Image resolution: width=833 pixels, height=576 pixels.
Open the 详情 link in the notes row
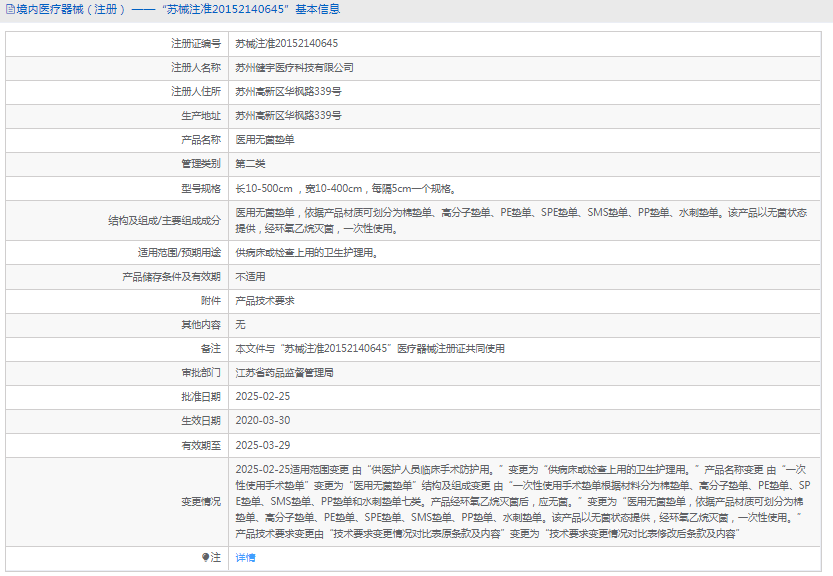[245, 557]
